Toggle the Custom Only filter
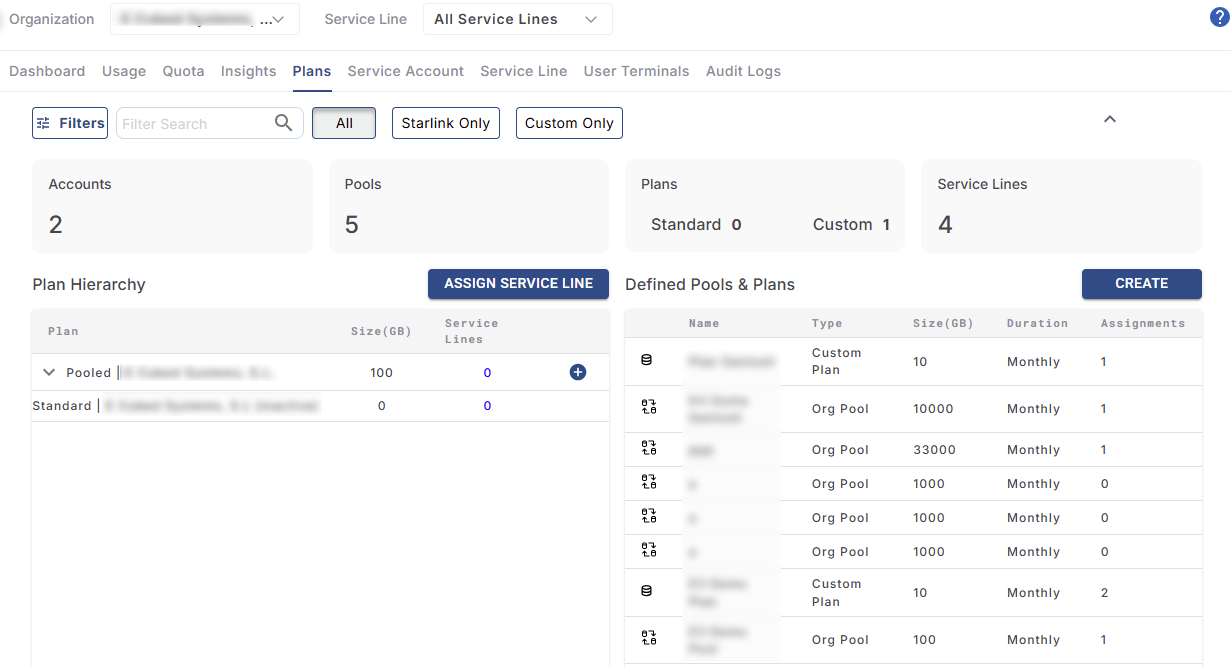1231x667 pixels. pos(569,123)
